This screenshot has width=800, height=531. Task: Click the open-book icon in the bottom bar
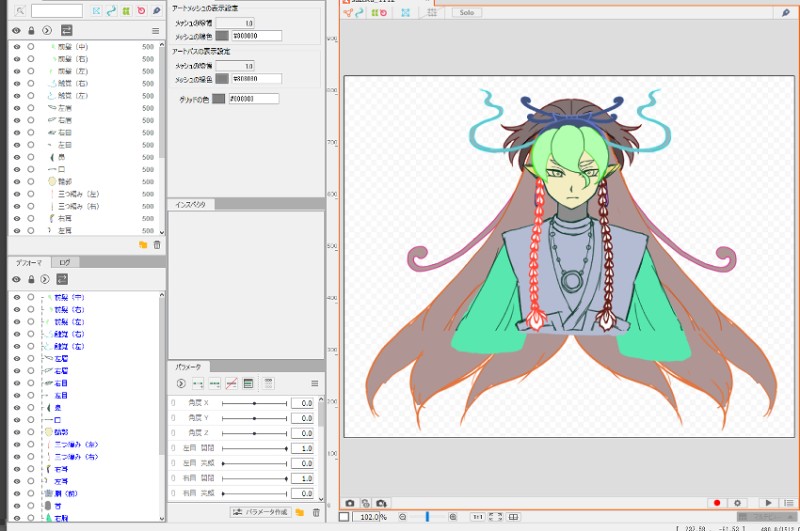[x=513, y=517]
